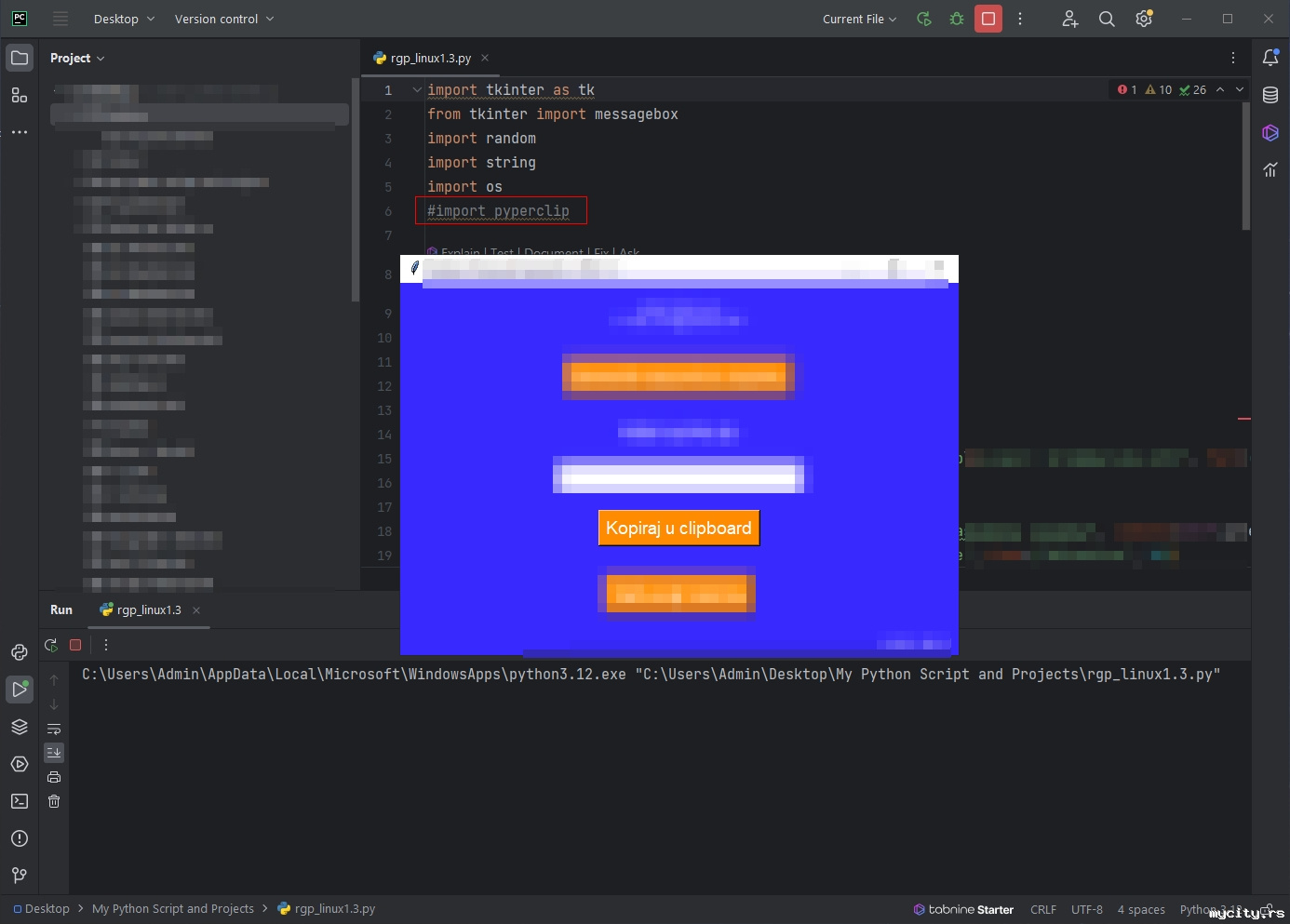Click the '#import pyperclip' code line
The height and width of the screenshot is (924, 1290).
tap(498, 211)
